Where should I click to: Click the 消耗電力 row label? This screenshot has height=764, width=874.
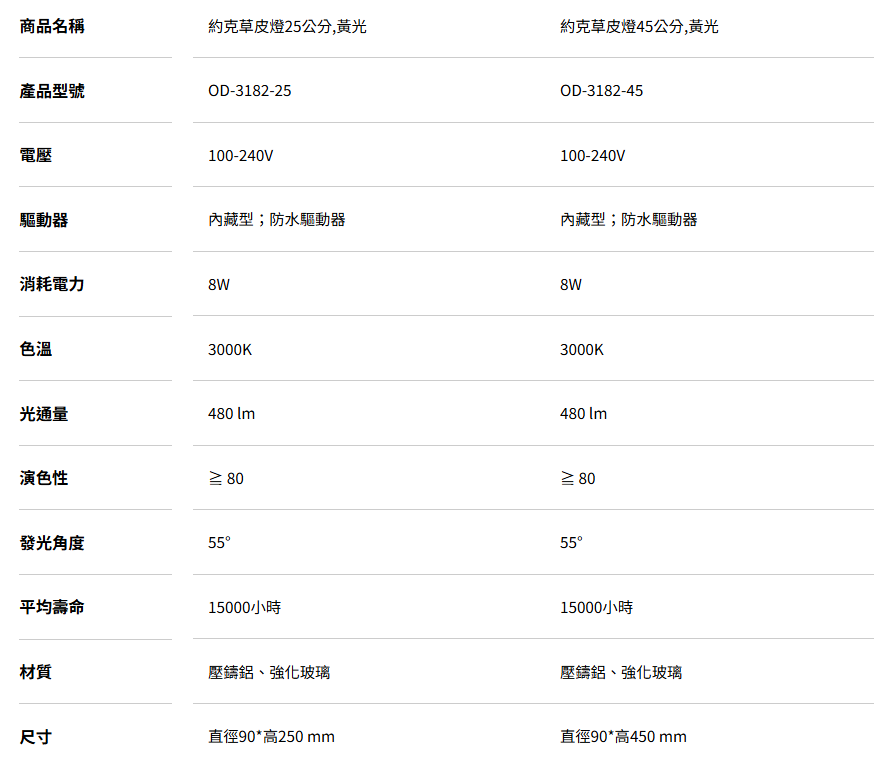point(52,285)
